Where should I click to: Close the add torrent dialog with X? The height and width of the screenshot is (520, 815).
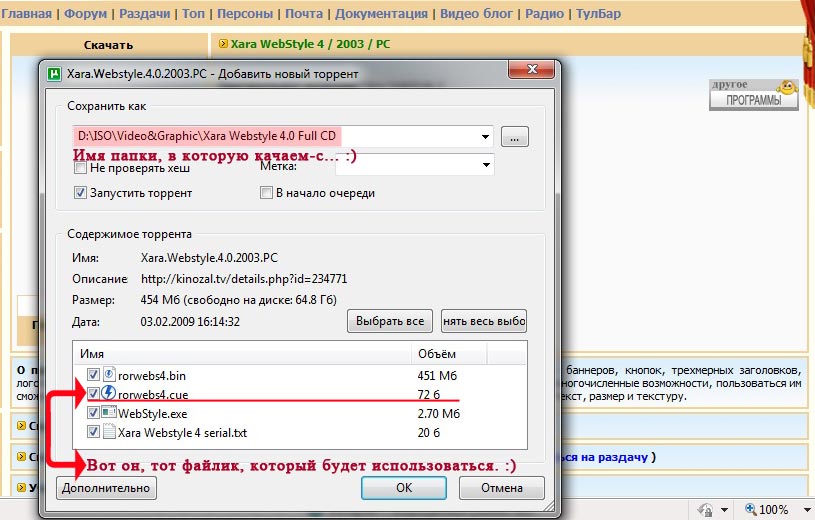tap(531, 69)
